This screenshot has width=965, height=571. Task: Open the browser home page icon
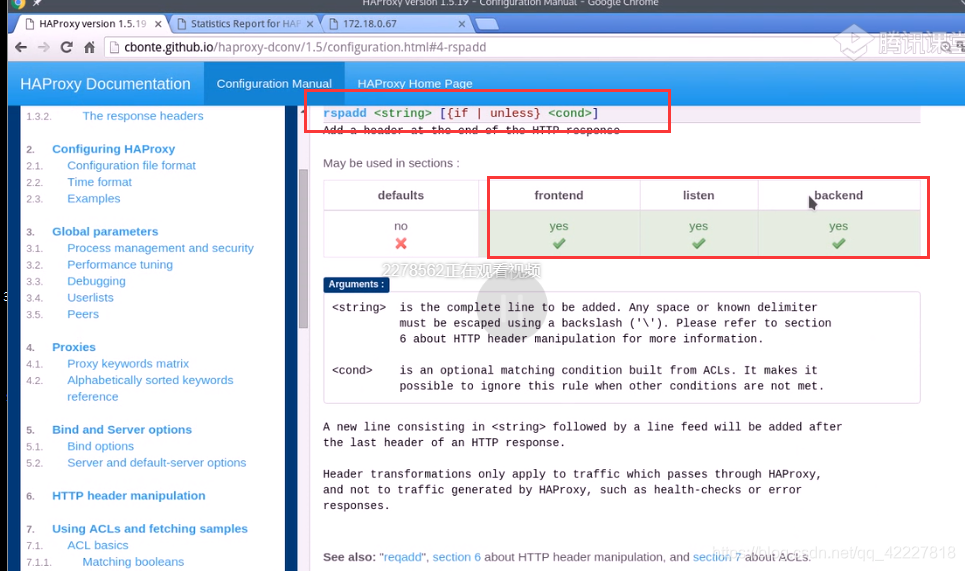click(x=89, y=47)
